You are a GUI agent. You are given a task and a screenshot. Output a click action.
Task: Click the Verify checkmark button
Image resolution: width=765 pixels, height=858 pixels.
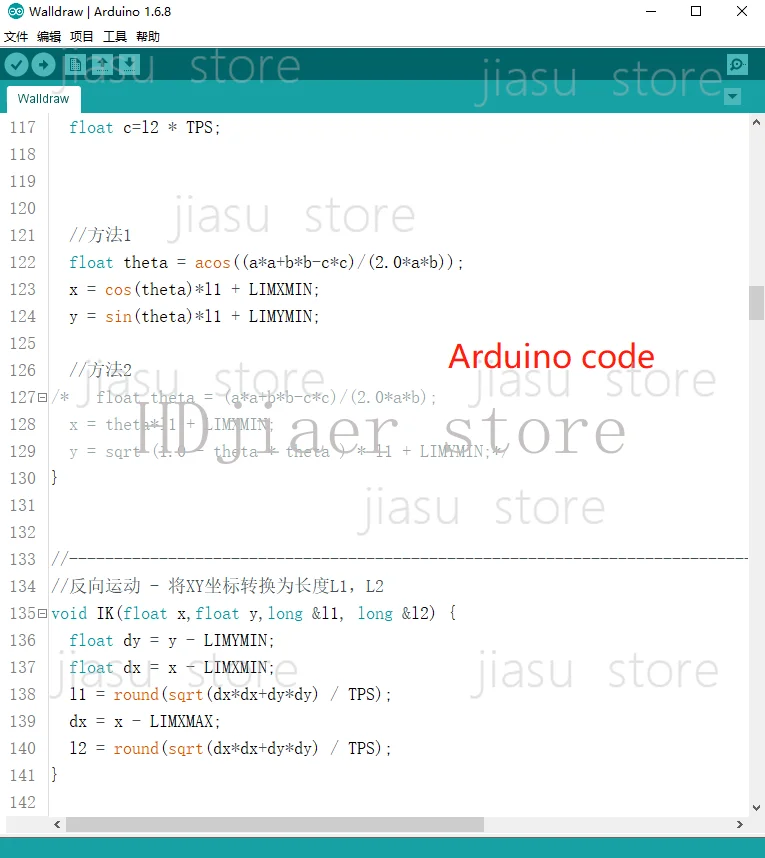[x=16, y=65]
